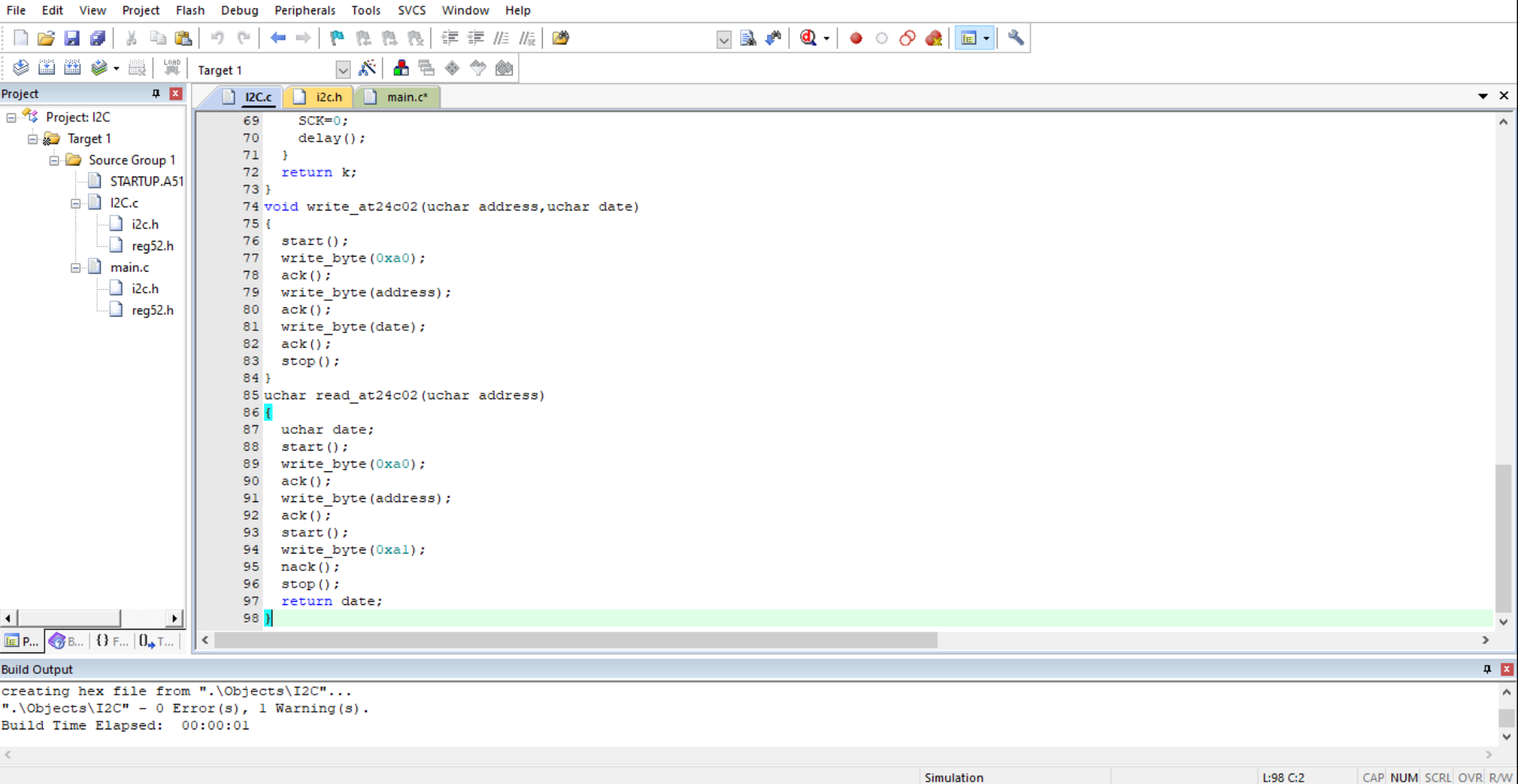Start incremental find with the binoculars arrow icon
Screen dimensions: 1518x784
[x=773, y=38]
